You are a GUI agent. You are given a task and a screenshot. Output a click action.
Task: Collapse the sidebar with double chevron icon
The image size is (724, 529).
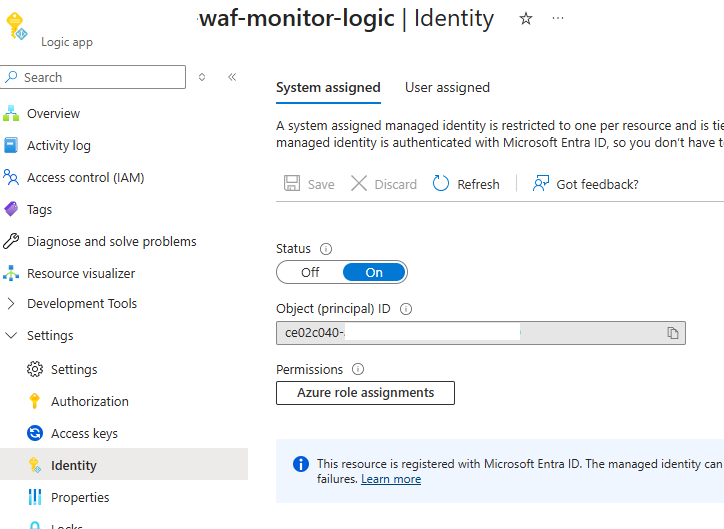[x=232, y=77]
